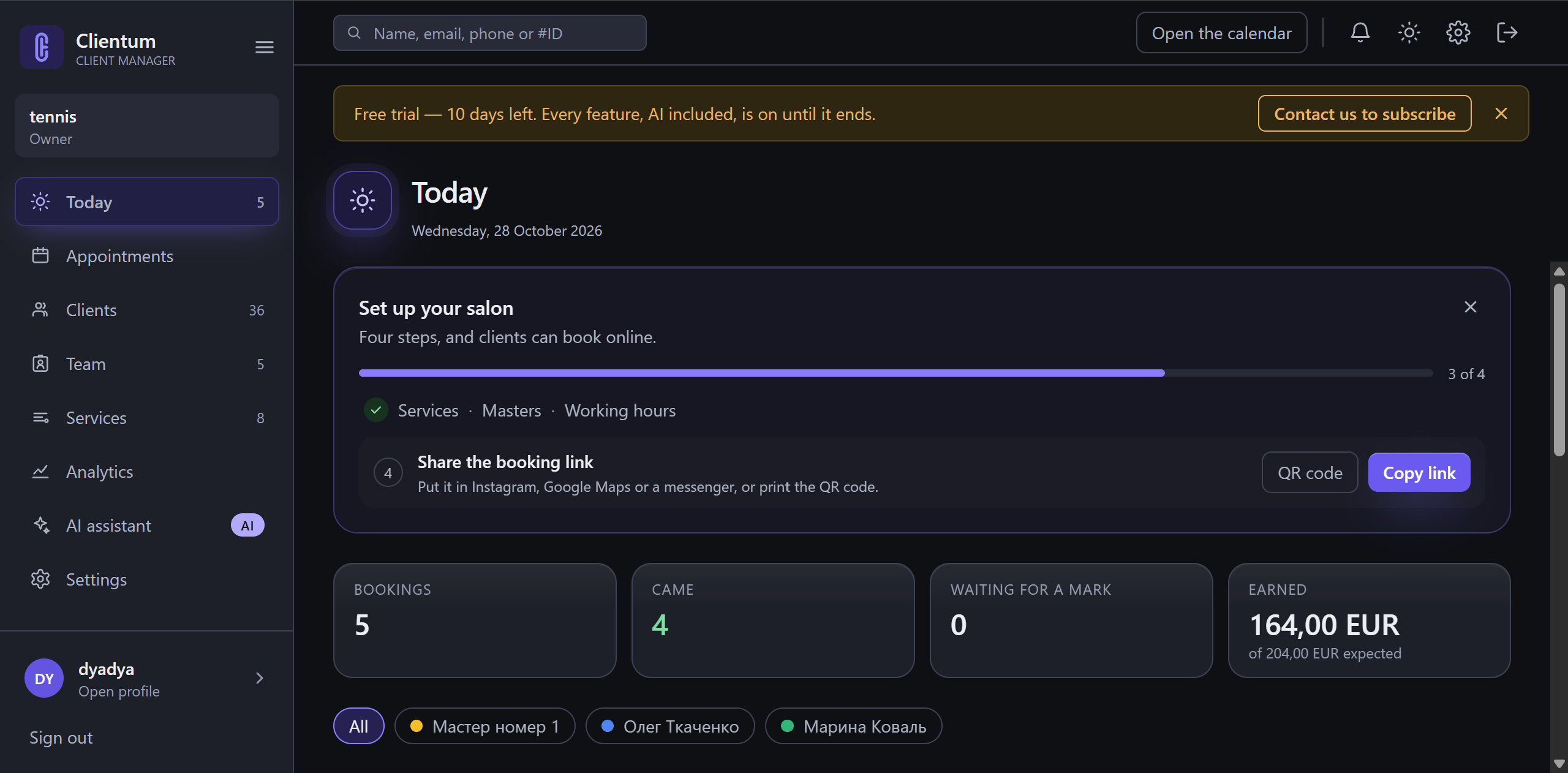Open AI assistant in sidebar
1568x773 pixels.
(147, 525)
